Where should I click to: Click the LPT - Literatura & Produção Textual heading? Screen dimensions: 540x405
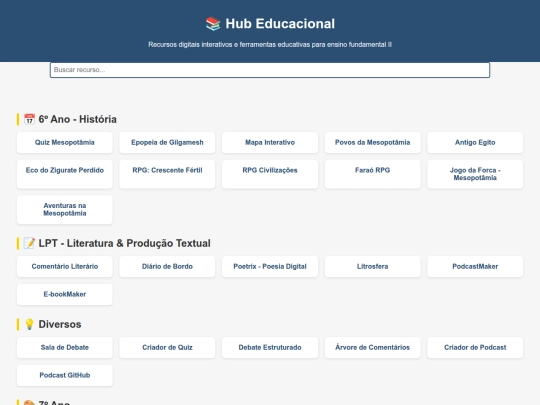(124, 243)
